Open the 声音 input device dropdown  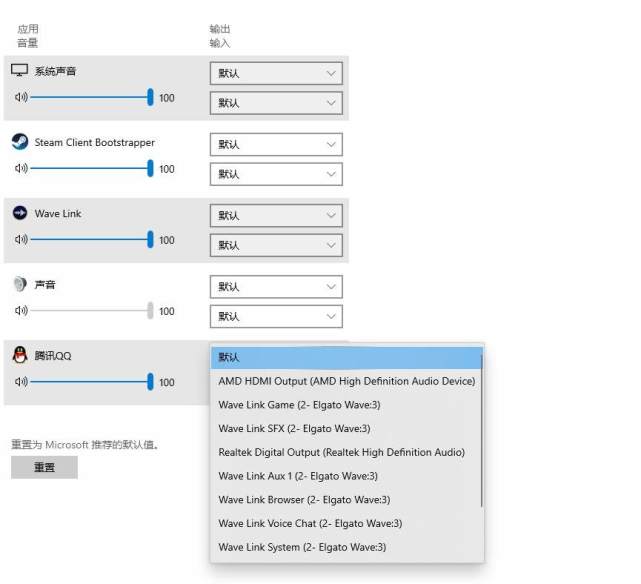pyautogui.click(x=276, y=316)
